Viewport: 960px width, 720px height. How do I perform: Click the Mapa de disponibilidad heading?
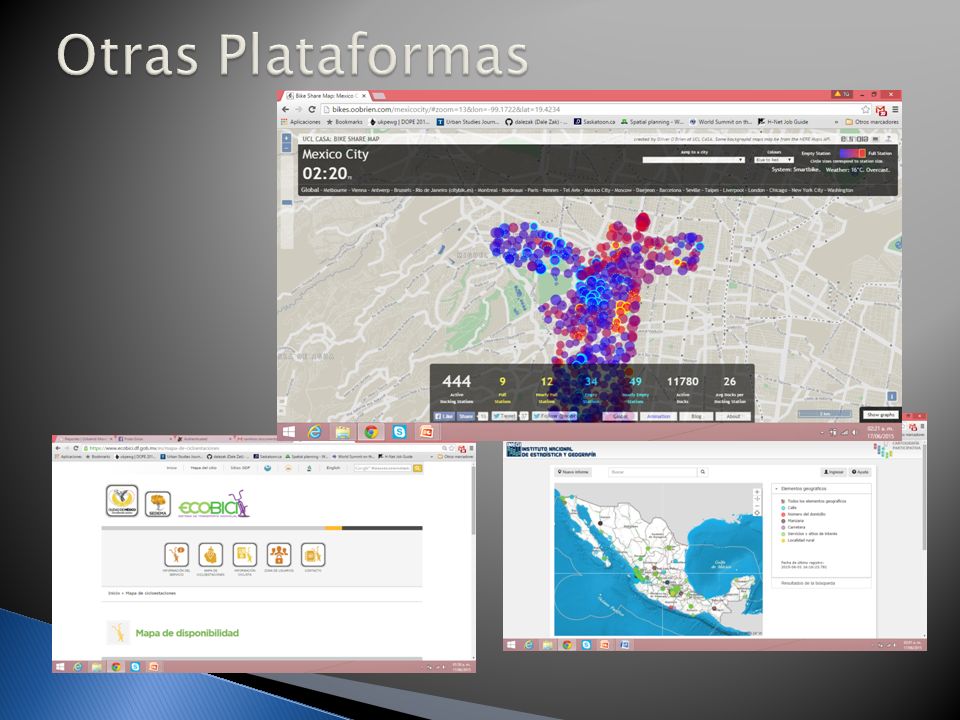point(187,633)
